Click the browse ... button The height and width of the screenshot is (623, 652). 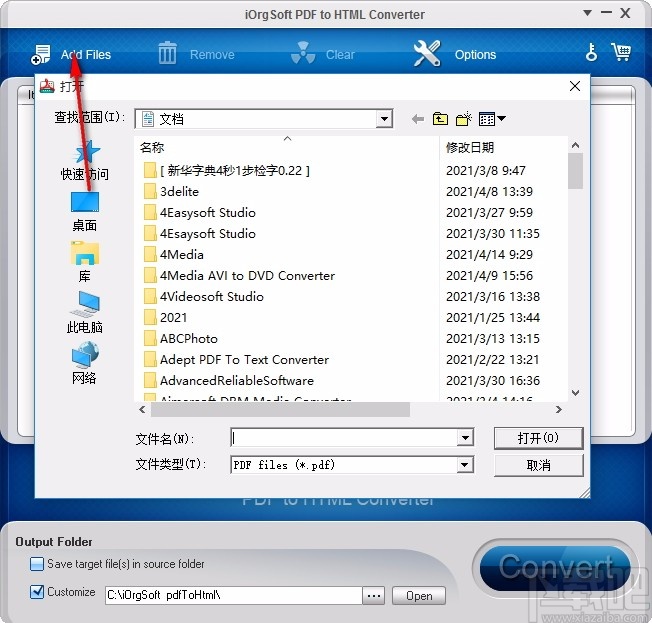373,596
